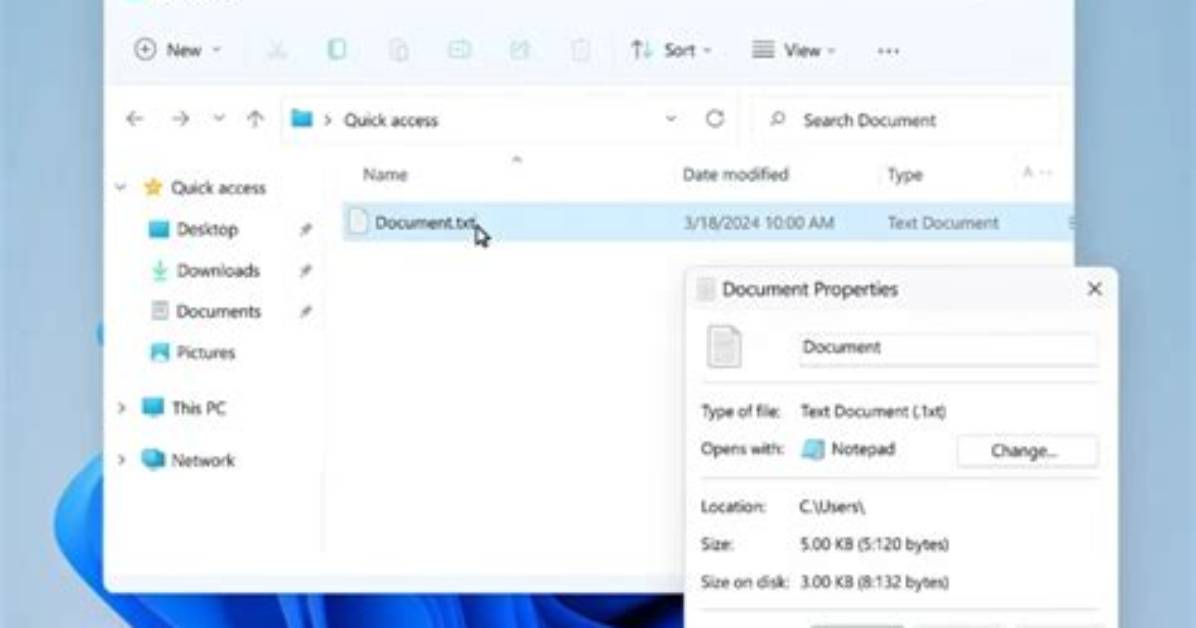Click the Paste icon in the toolbar
1196x628 pixels.
[398, 51]
